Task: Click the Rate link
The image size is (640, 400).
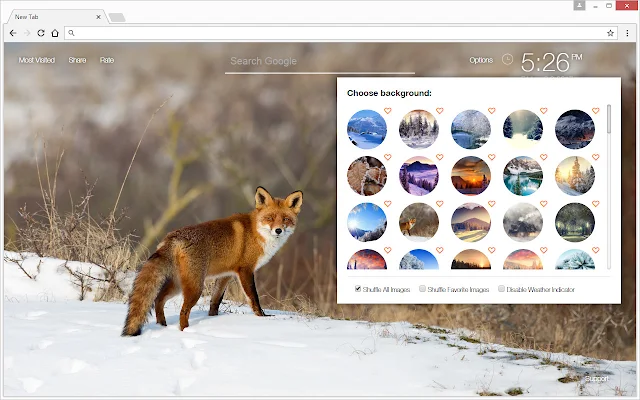Action: pyautogui.click(x=107, y=60)
